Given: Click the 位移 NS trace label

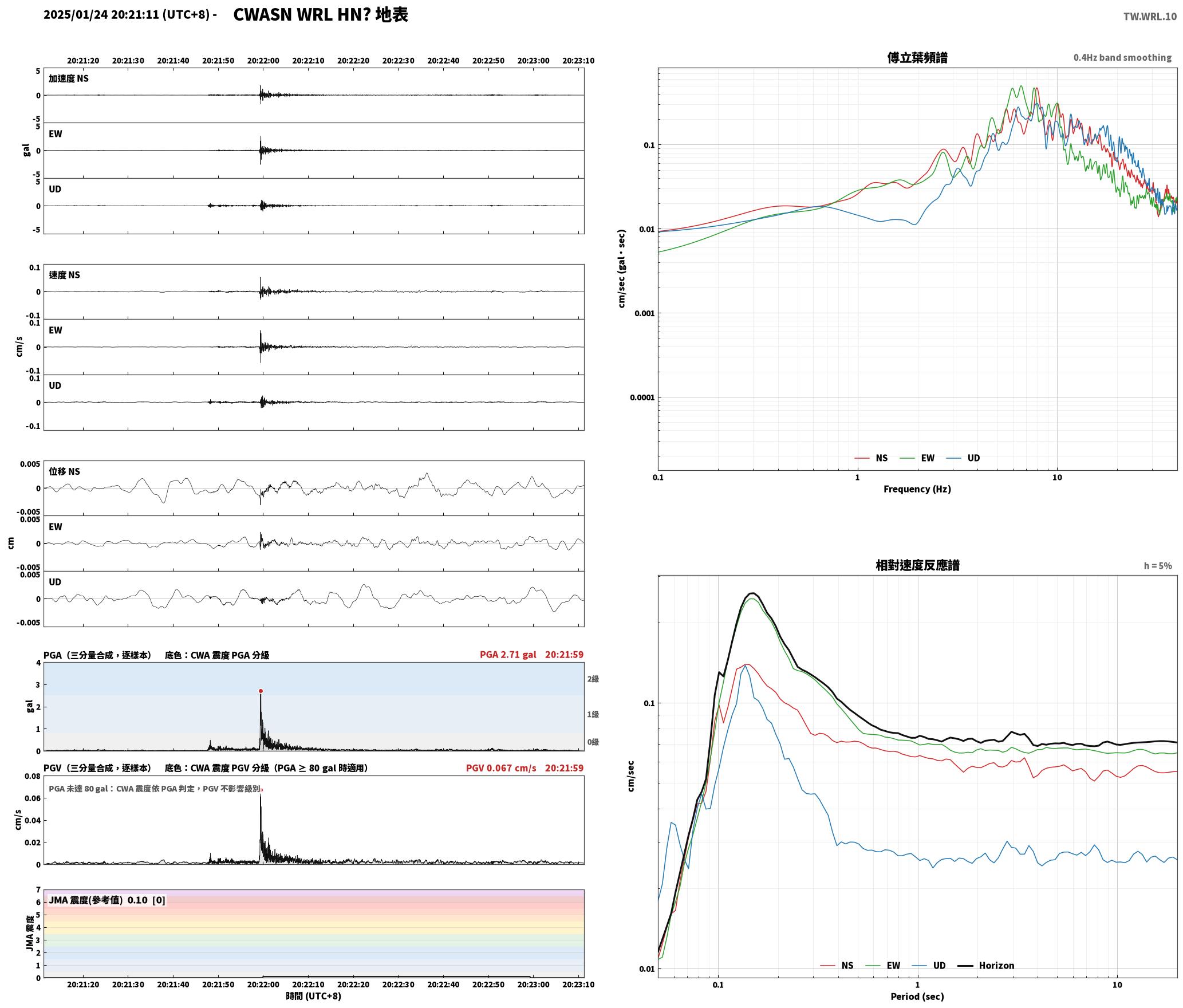Looking at the screenshot, I should click(x=64, y=471).
